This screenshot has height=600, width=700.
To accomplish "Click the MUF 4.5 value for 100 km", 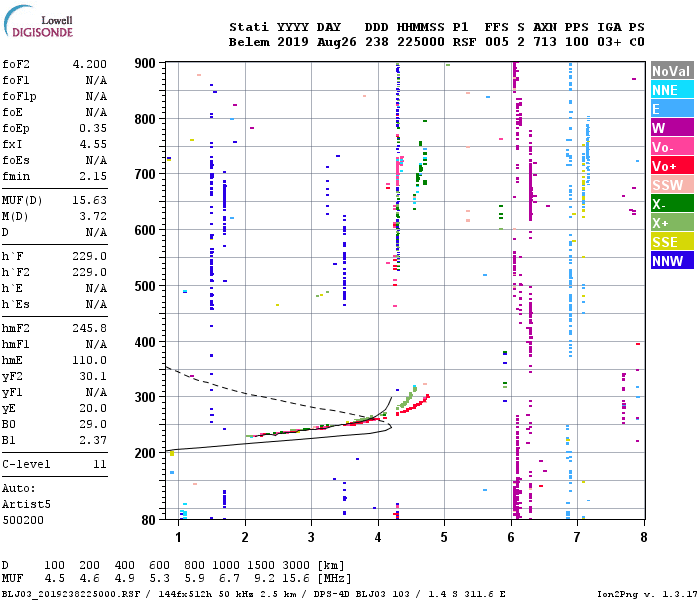I will point(54,579).
